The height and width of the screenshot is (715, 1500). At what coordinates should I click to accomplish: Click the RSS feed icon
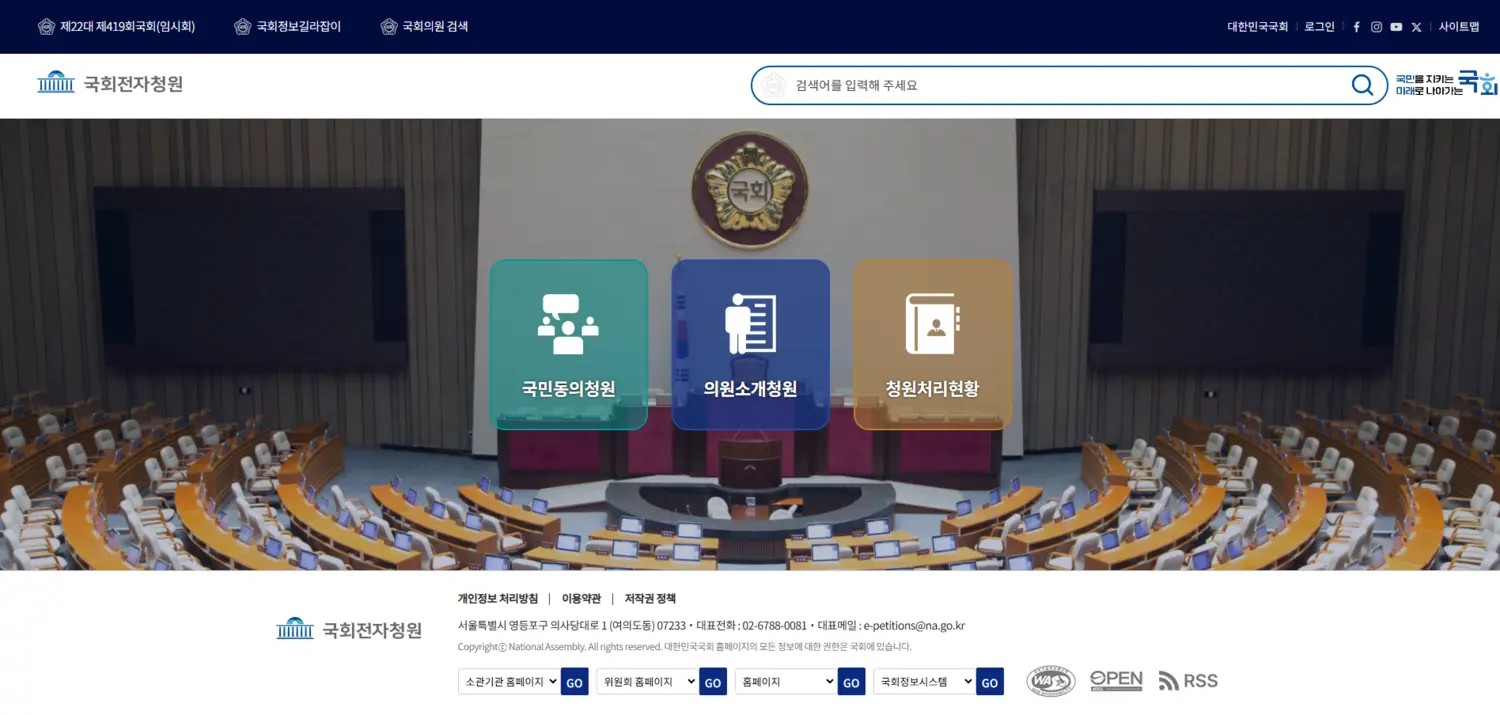coord(1187,681)
